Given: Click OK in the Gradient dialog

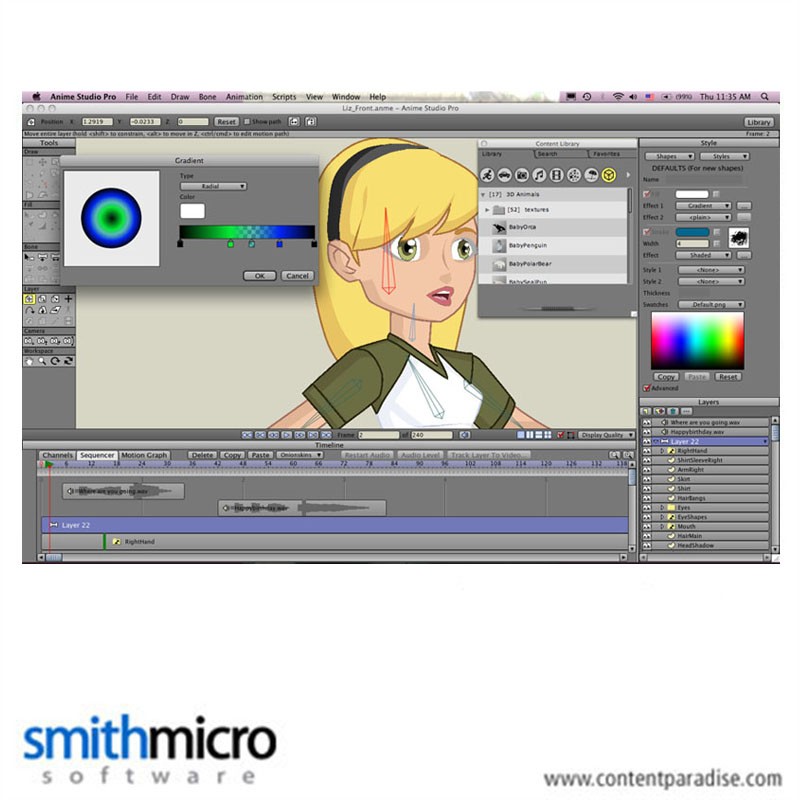Looking at the screenshot, I should click(x=260, y=276).
